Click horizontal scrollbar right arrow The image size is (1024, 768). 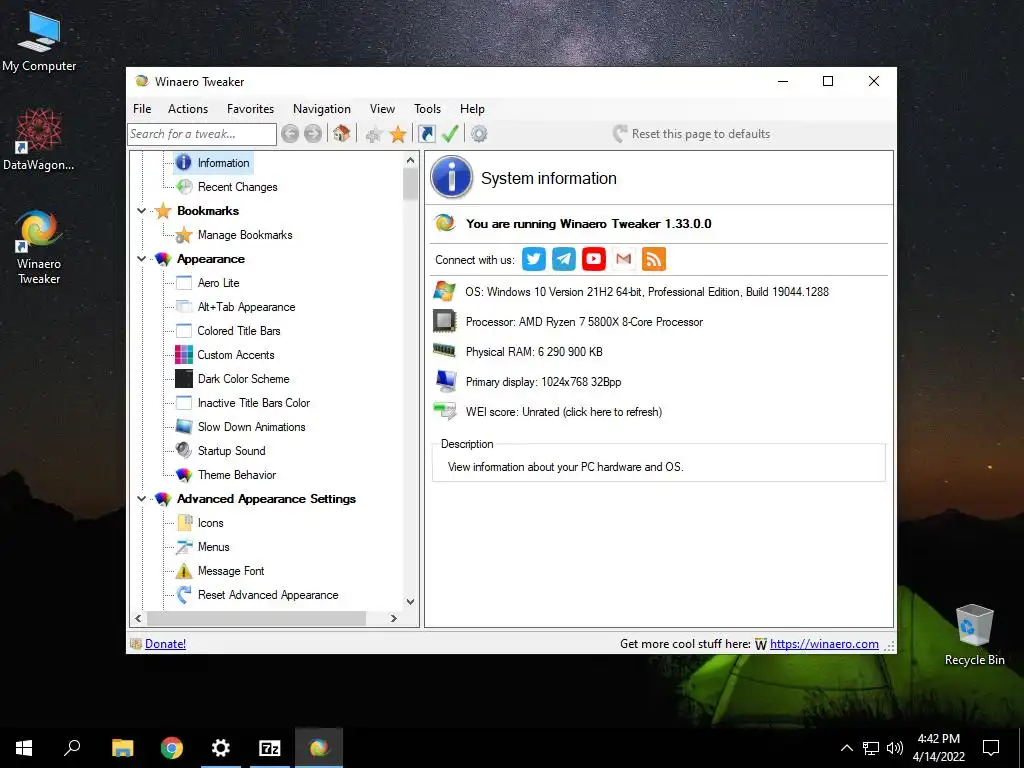click(394, 618)
